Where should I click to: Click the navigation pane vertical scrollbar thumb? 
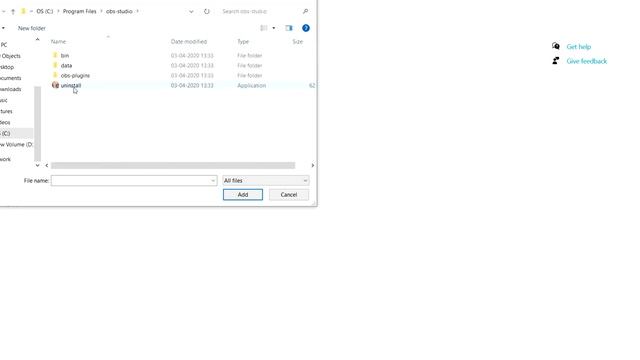[x=38, y=123]
